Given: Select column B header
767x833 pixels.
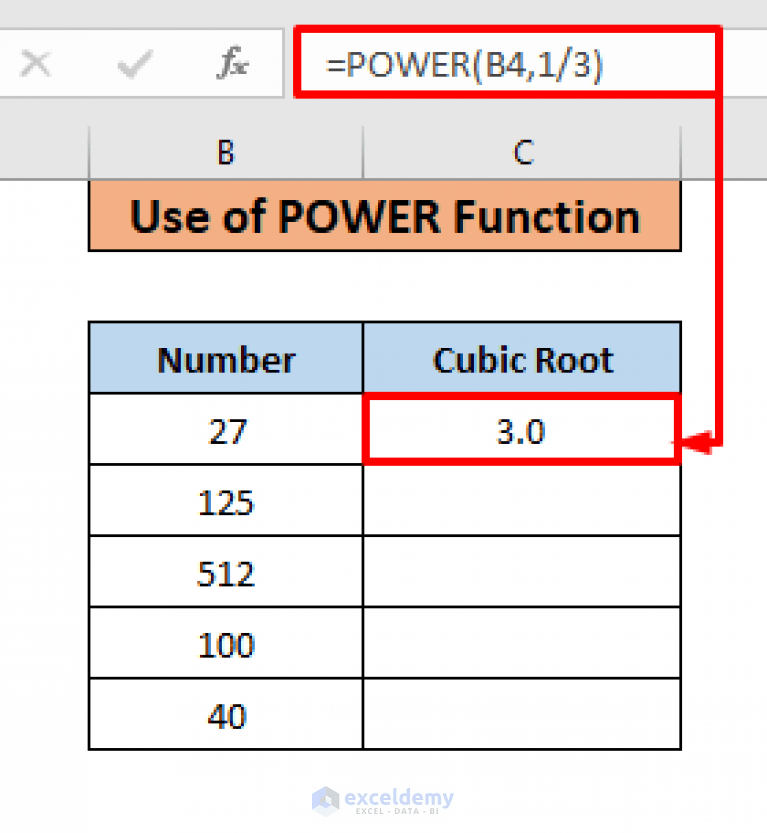Looking at the screenshot, I should [x=226, y=152].
